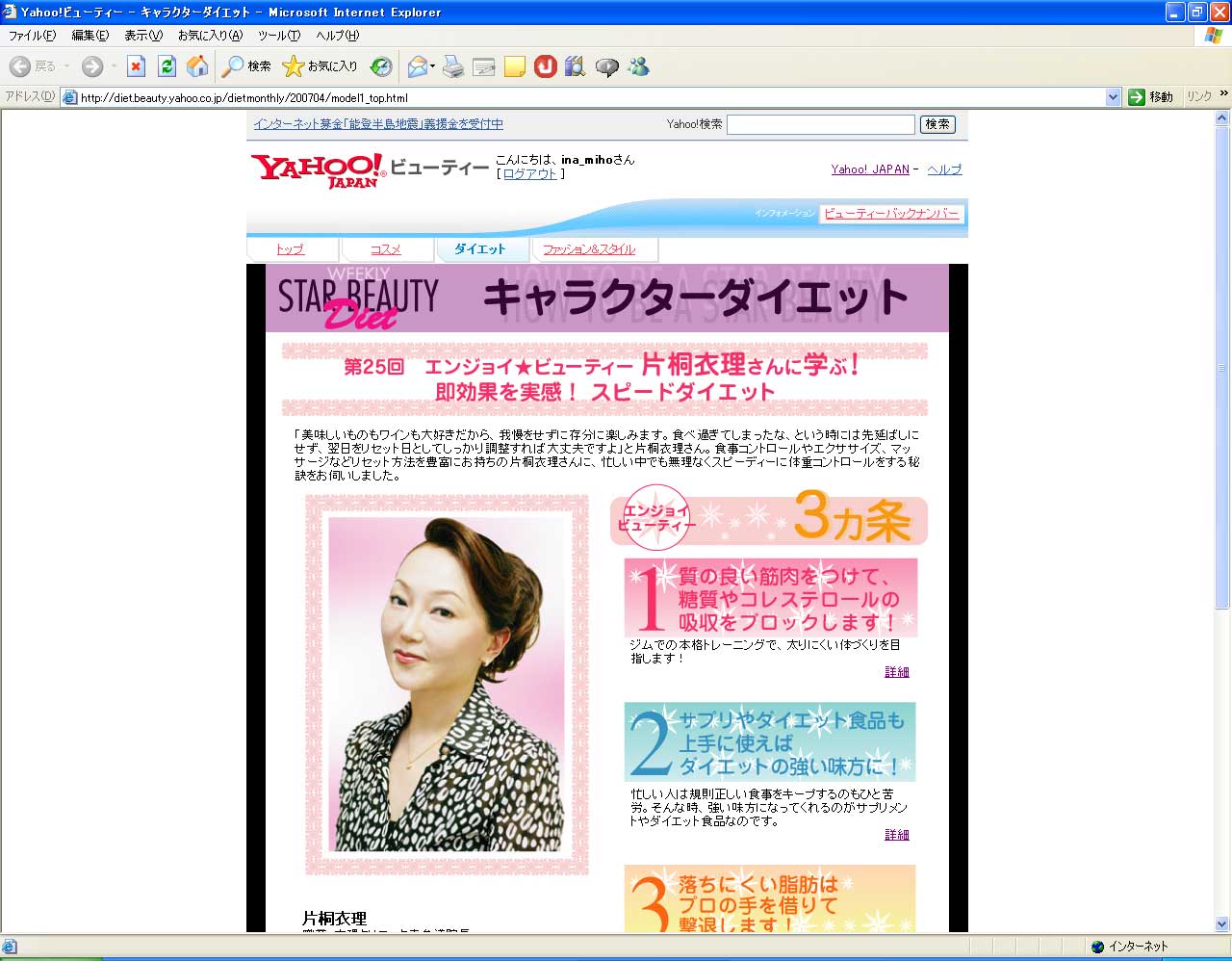The image size is (1232, 961).
Task: Click the vertical scrollbar down arrow
Action: [1222, 924]
